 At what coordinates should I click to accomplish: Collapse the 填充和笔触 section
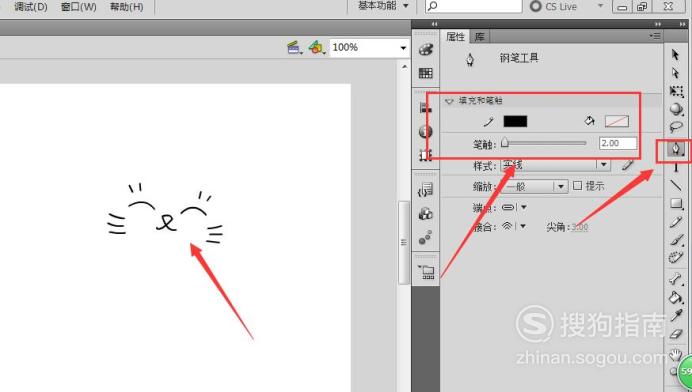[x=449, y=101]
